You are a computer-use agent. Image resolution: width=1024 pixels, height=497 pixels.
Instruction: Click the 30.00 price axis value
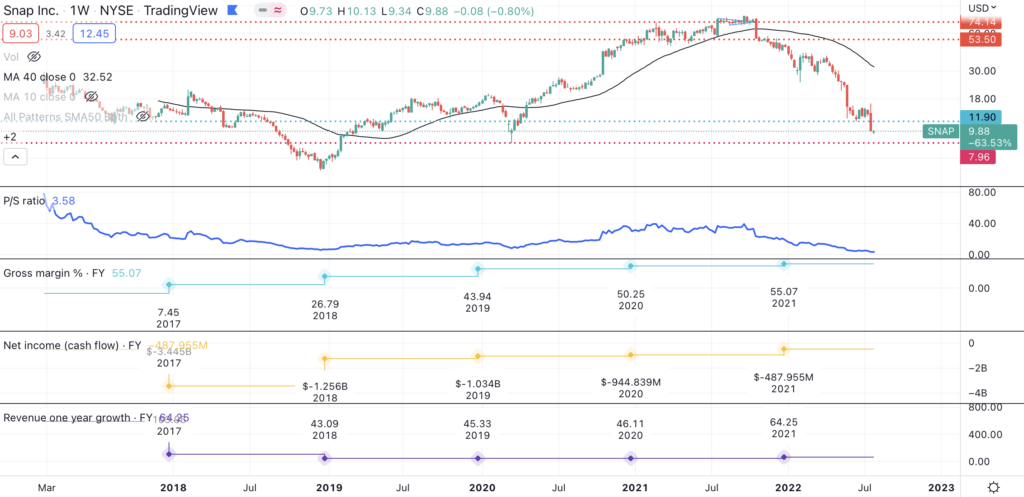click(982, 71)
